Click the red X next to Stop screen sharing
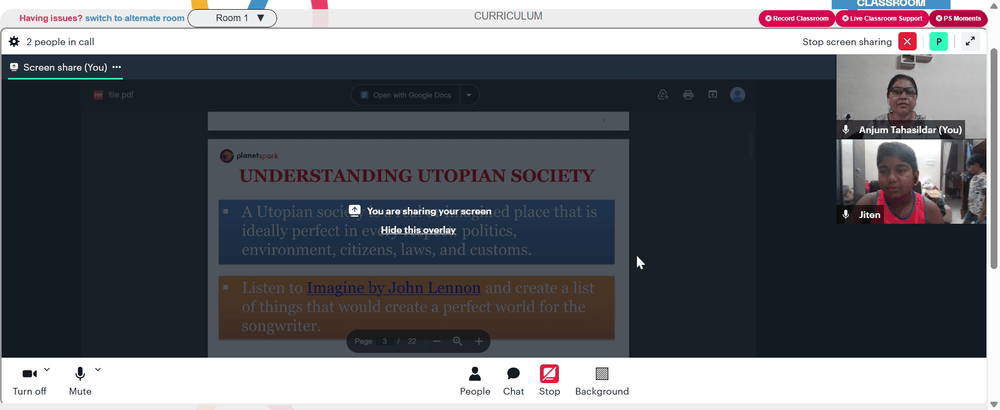The image size is (1000, 410). pos(907,41)
